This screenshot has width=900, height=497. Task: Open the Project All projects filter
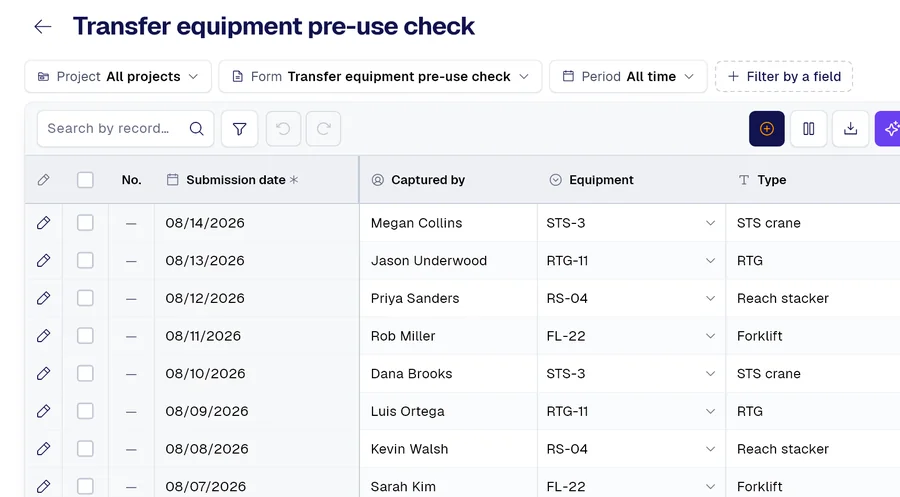pos(118,76)
